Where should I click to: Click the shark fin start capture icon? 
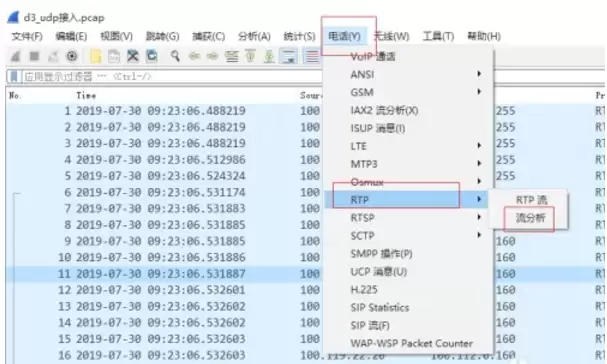[15, 57]
